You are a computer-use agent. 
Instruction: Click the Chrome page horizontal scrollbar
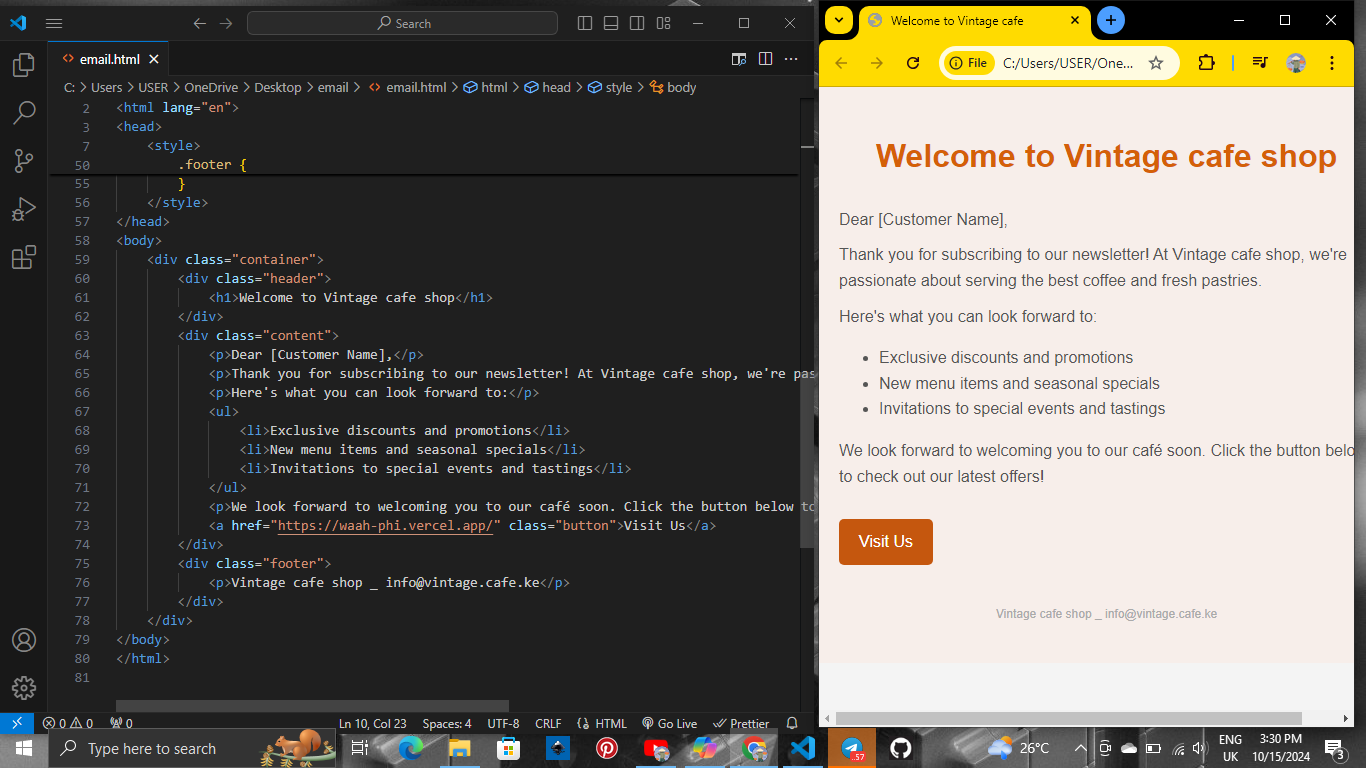pos(1068,718)
